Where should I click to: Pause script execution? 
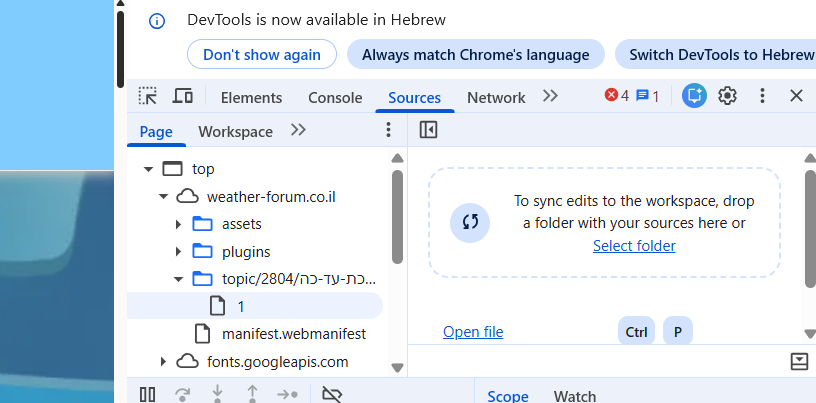pyautogui.click(x=147, y=394)
